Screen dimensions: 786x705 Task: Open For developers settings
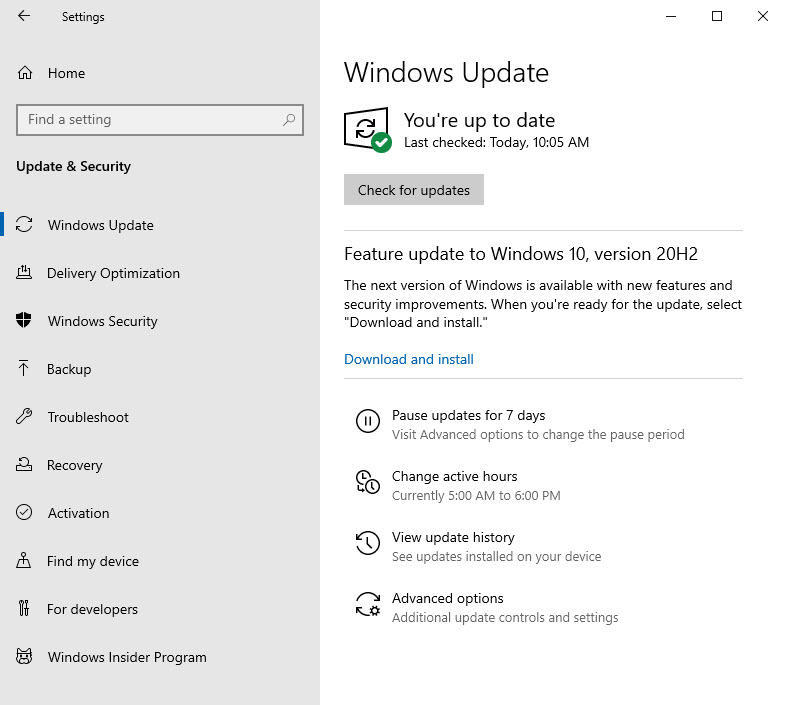coord(92,609)
